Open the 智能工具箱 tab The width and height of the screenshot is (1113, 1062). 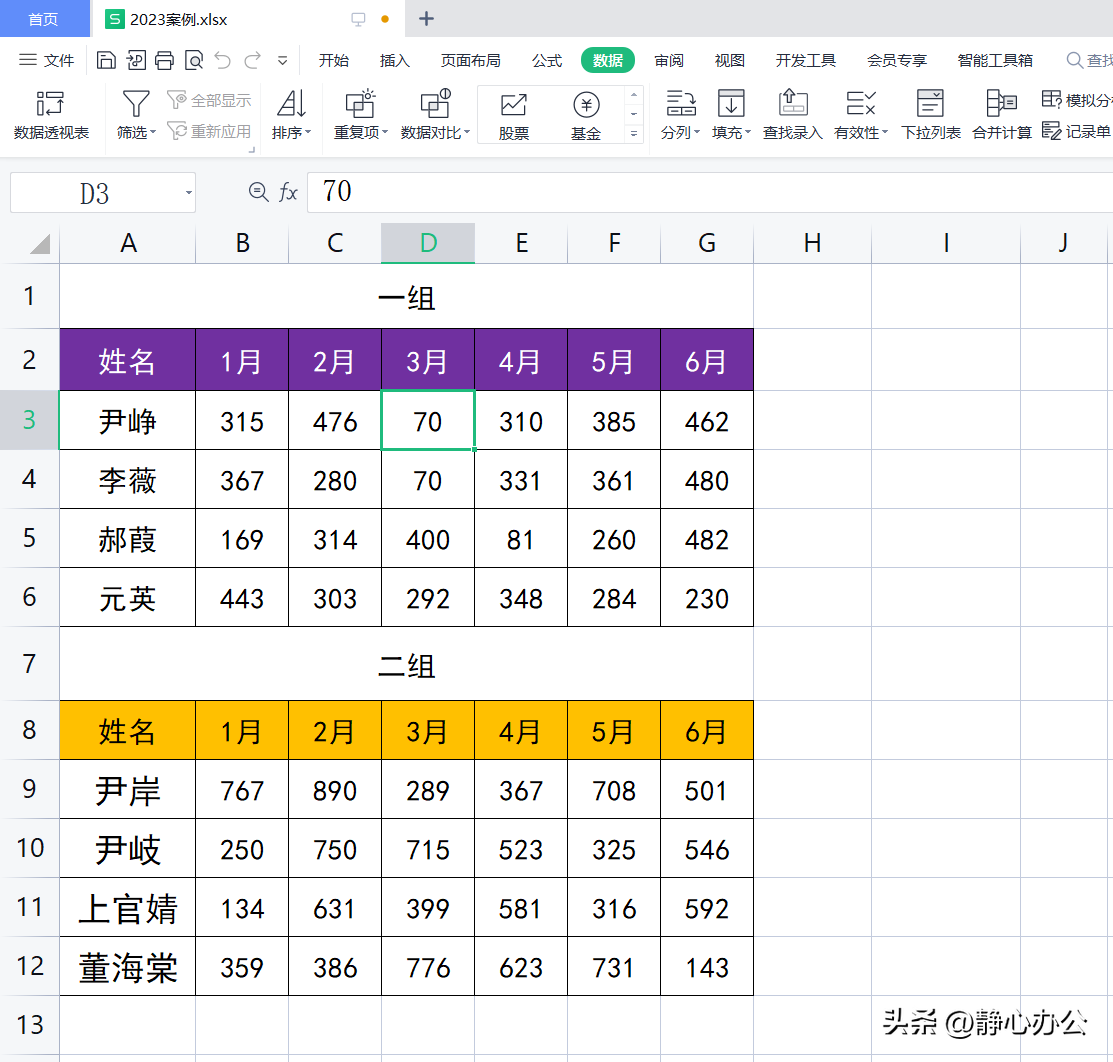tap(995, 60)
